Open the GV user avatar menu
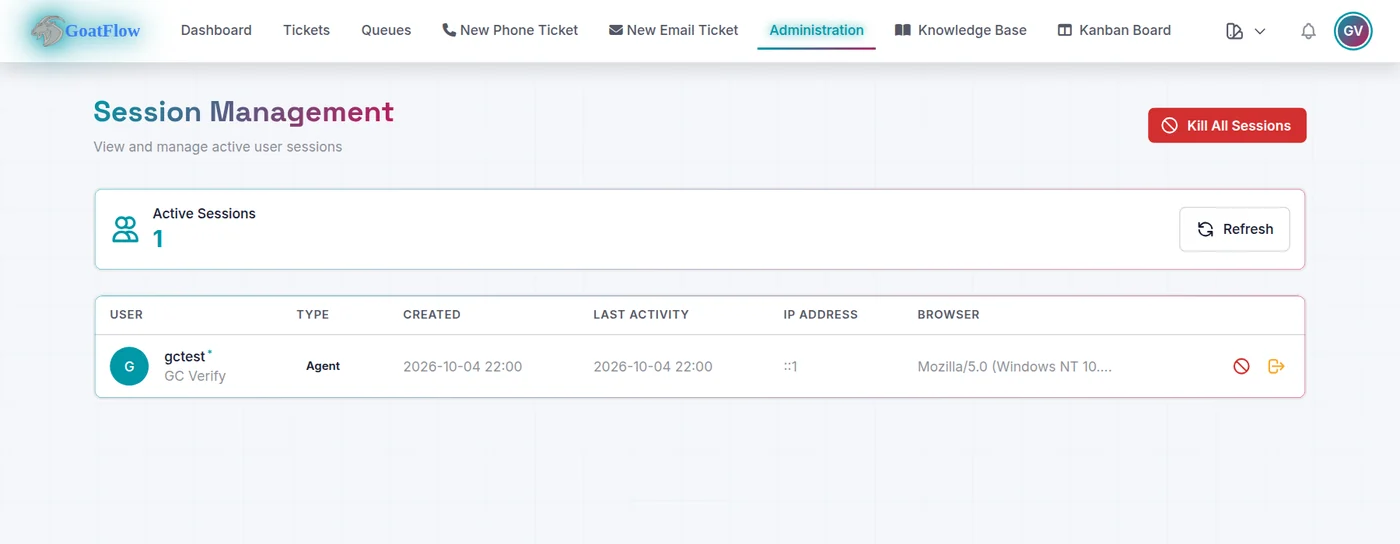Screen dimensions: 1400x544 pos(1353,31)
